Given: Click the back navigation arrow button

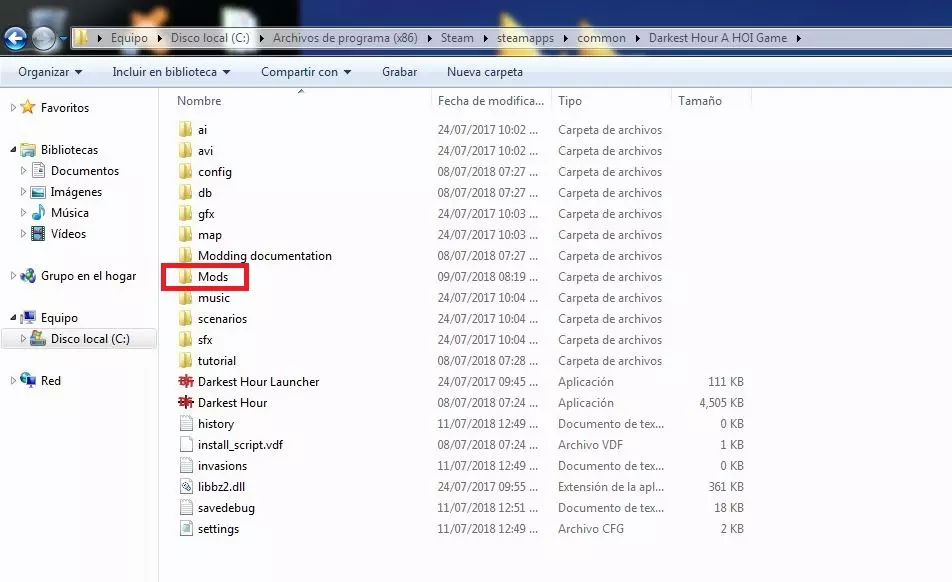Looking at the screenshot, I should tap(16, 39).
